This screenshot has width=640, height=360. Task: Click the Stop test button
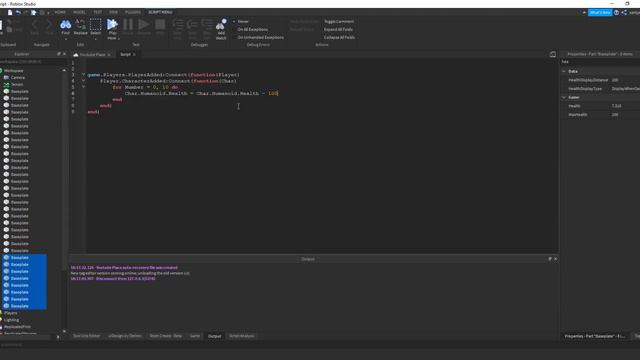(x=160, y=24)
